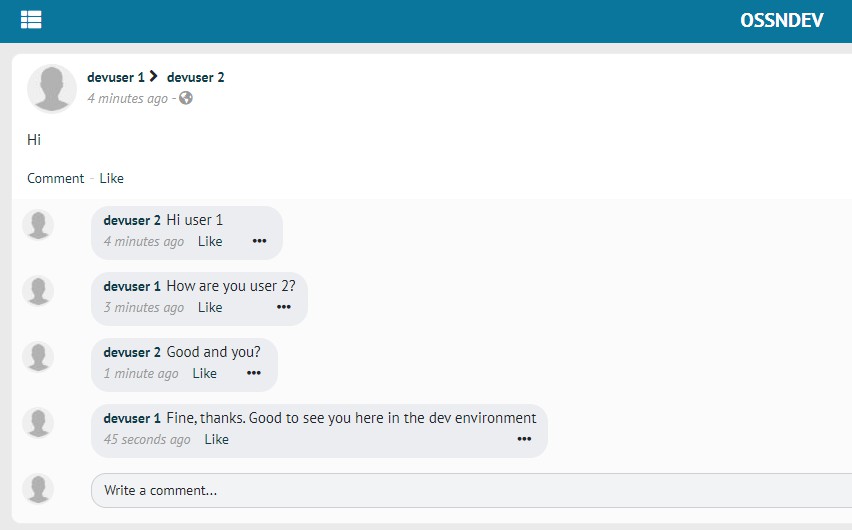Screen dimensions: 852x530
Task: Open devuser 2 profile from post header
Action: (x=195, y=77)
